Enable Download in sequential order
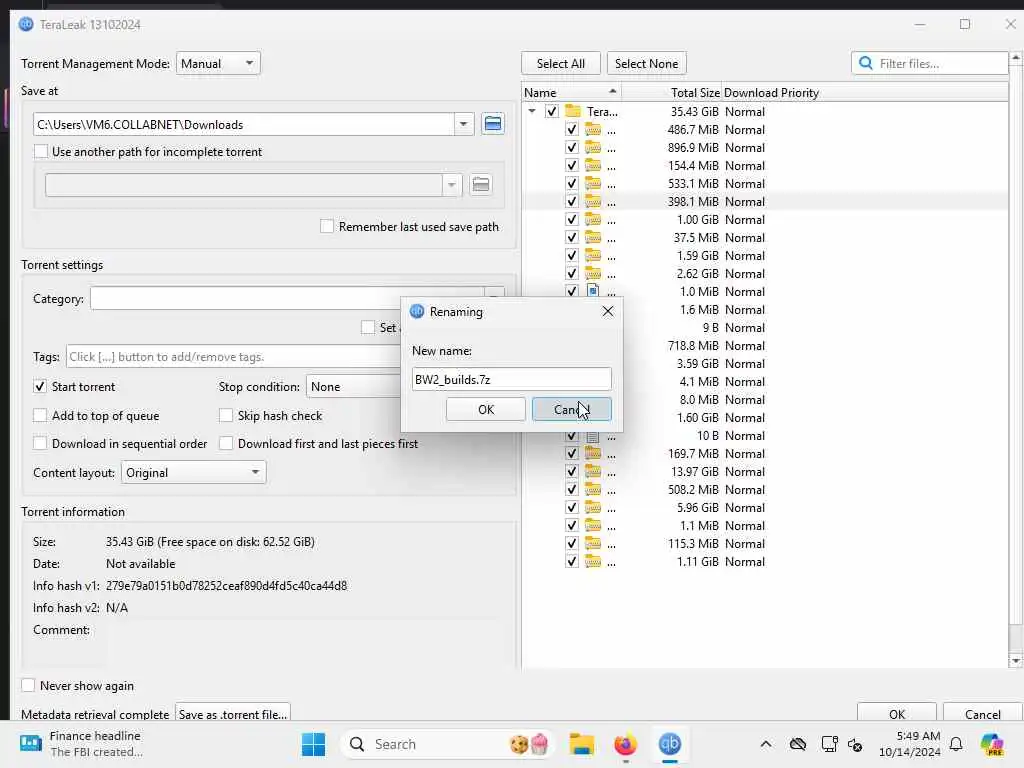1024x768 pixels. 40,443
